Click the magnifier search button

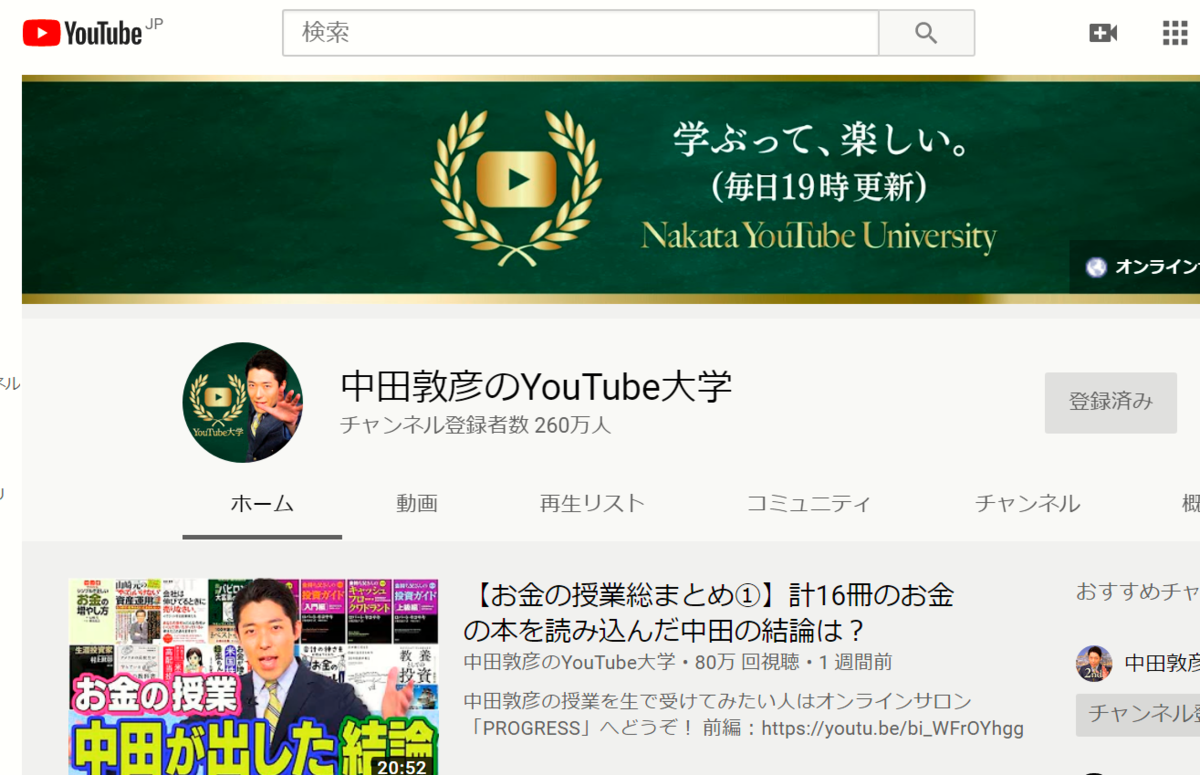[926, 33]
